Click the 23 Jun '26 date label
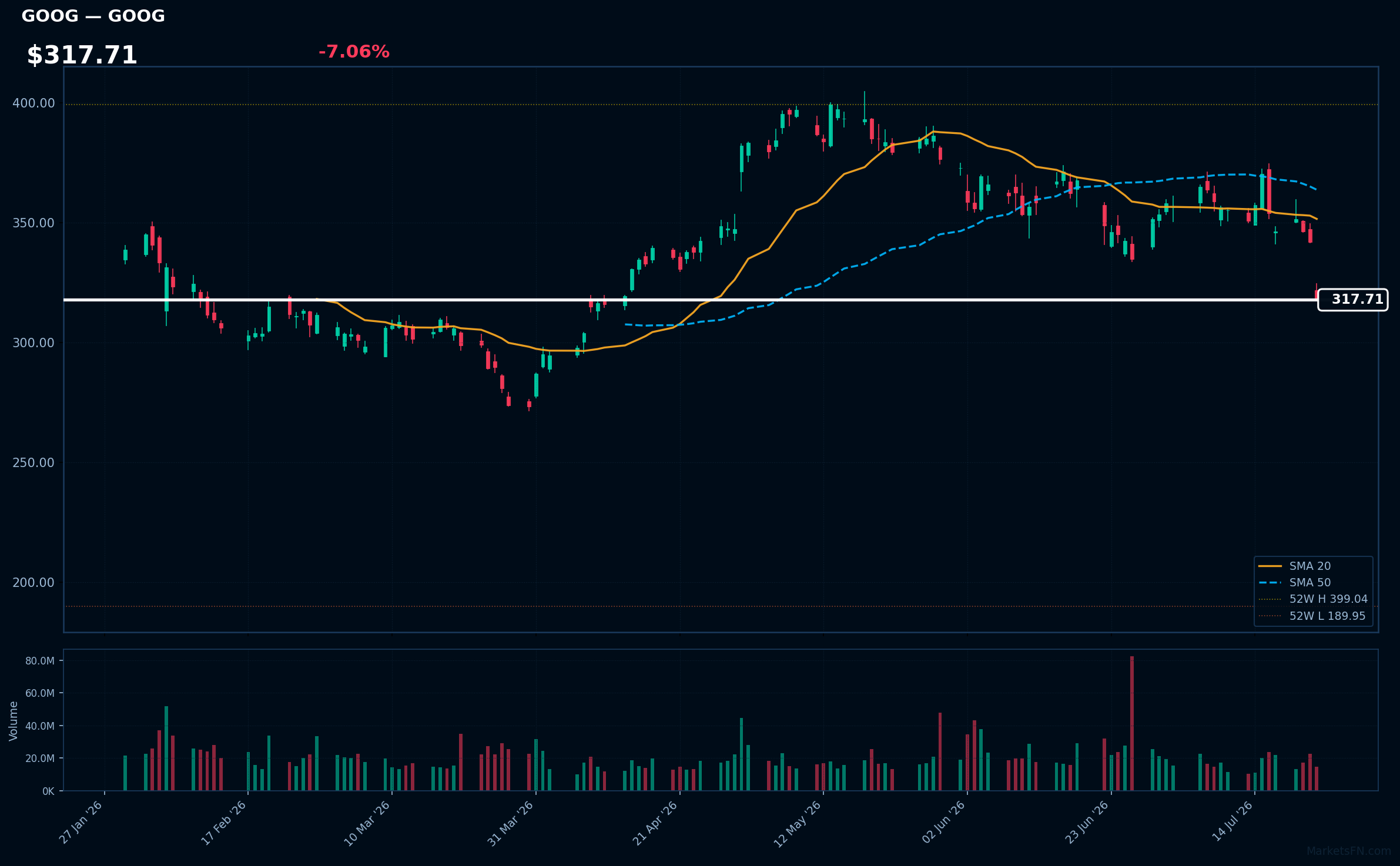This screenshot has width=1400, height=866. pyautogui.click(x=1087, y=823)
